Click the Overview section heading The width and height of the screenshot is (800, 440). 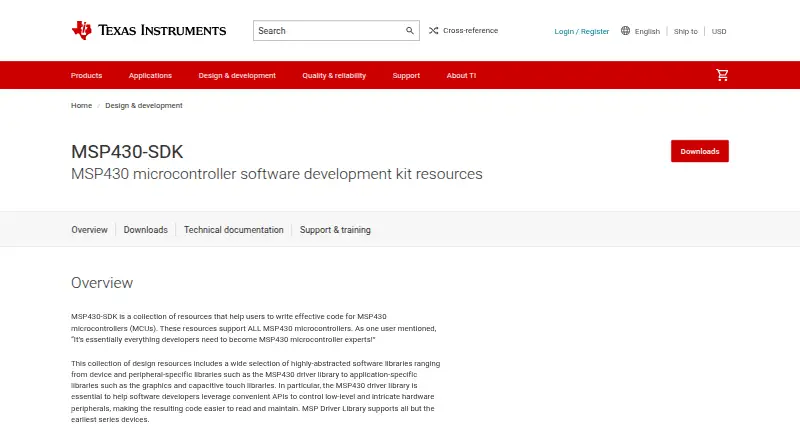point(102,283)
